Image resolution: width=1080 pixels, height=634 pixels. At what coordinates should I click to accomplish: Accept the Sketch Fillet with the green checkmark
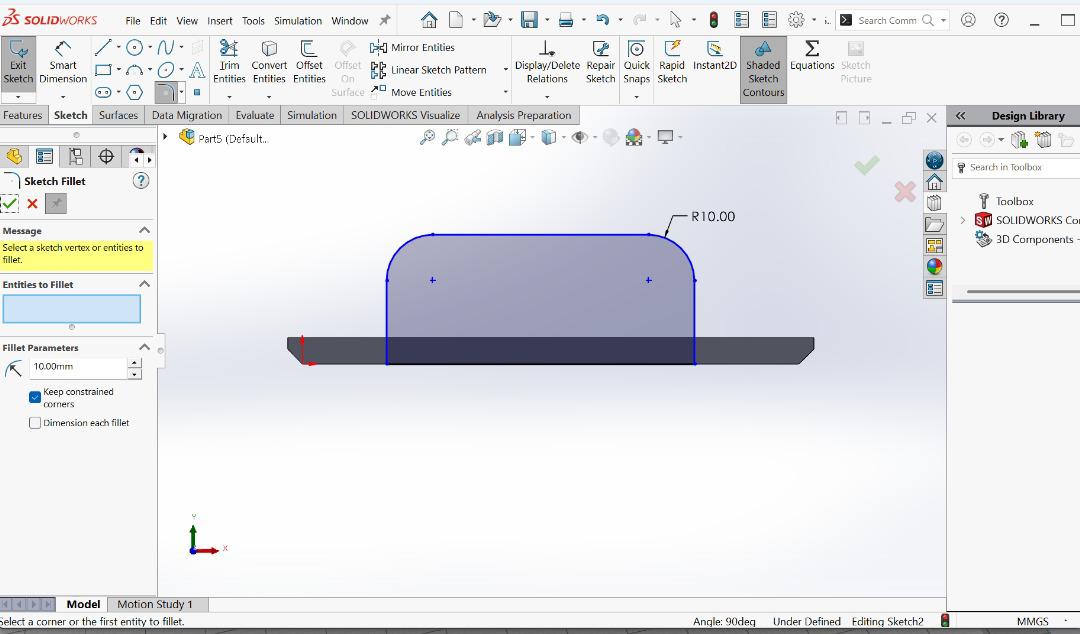coord(10,203)
